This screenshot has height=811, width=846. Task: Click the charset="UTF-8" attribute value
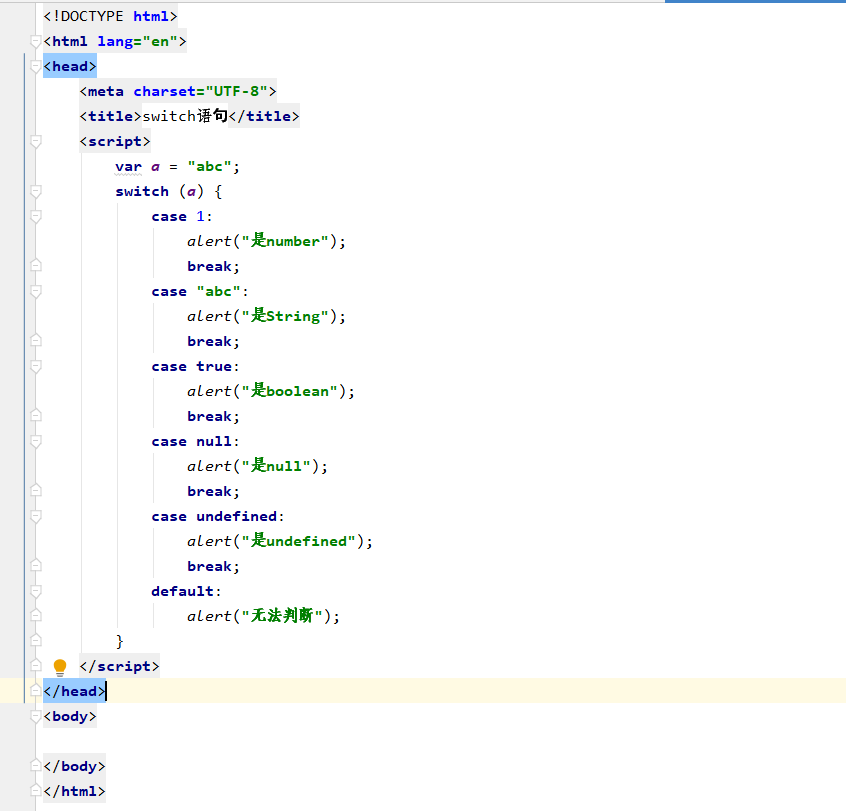(x=236, y=91)
